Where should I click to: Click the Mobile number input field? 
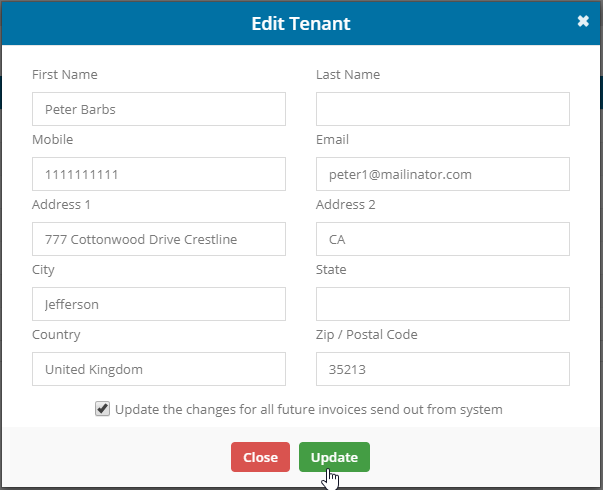pos(159,174)
